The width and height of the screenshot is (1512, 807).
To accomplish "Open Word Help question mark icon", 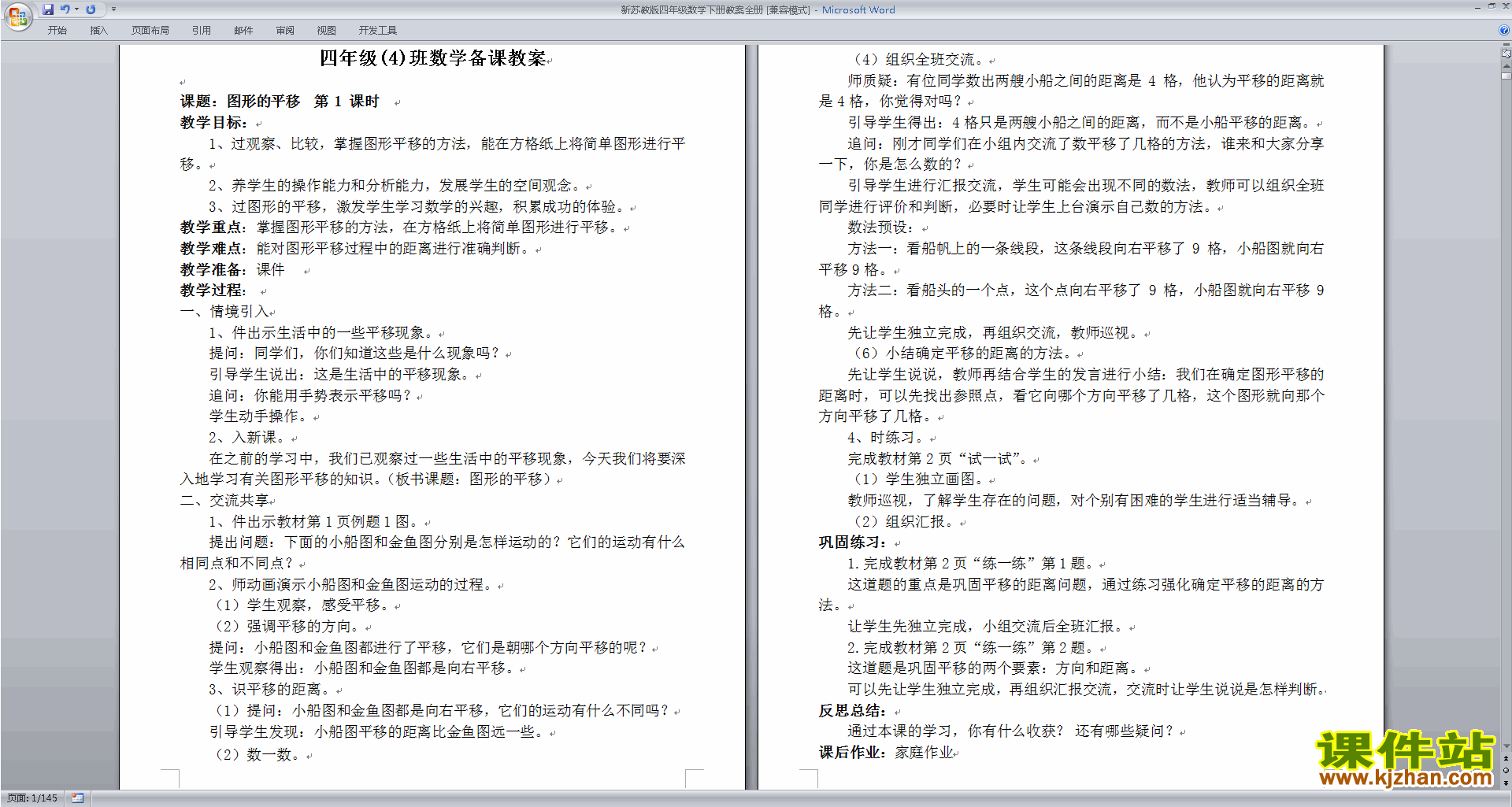I will [x=1504, y=30].
